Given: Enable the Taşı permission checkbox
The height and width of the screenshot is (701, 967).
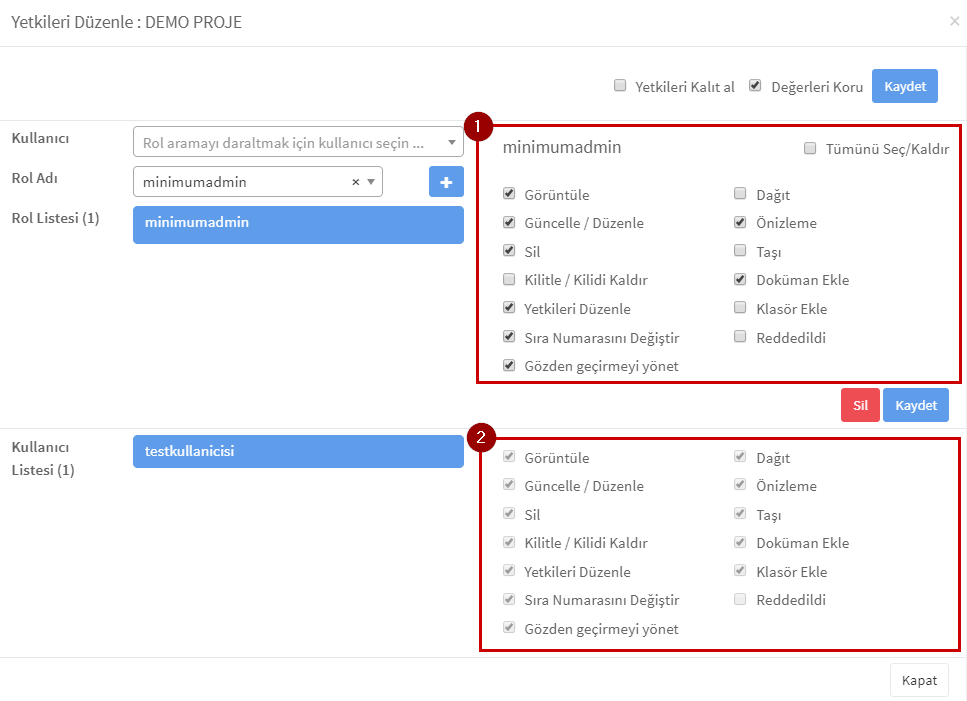Looking at the screenshot, I should point(740,250).
